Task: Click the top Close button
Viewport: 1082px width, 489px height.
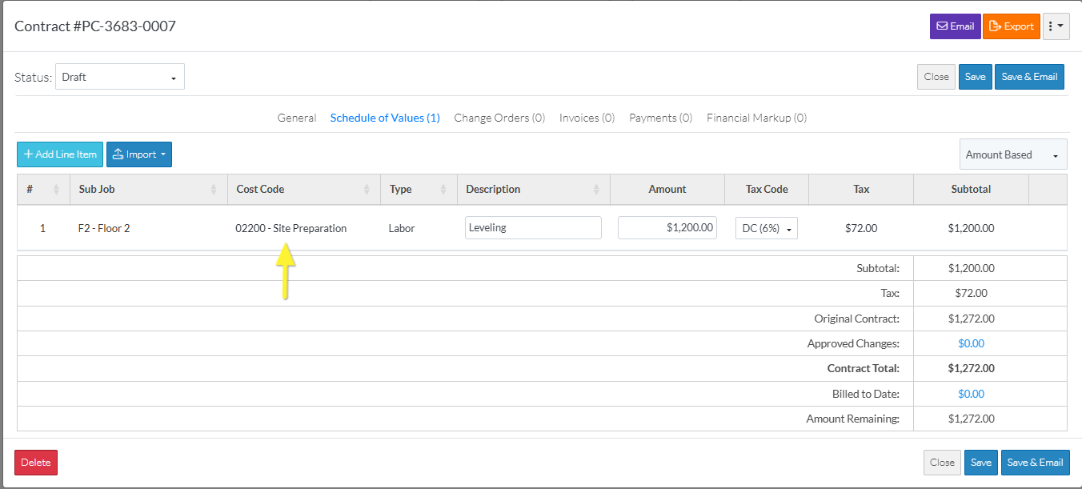Action: pyautogui.click(x=936, y=77)
